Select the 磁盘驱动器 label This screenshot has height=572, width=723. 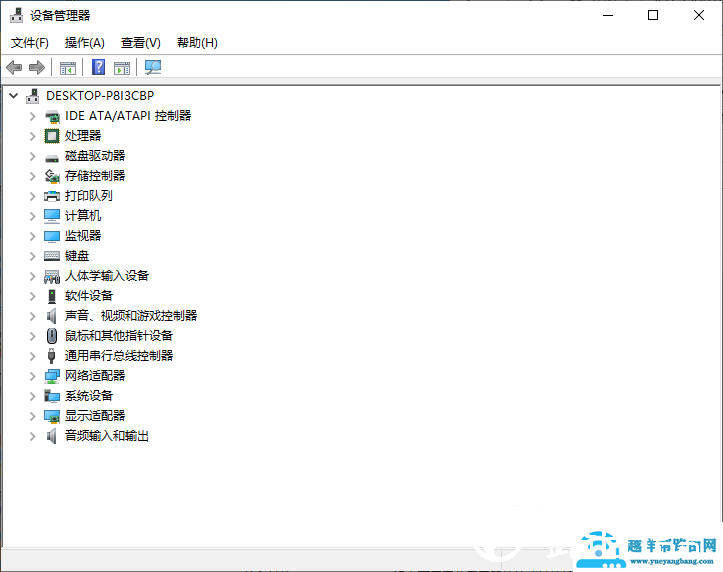point(95,156)
